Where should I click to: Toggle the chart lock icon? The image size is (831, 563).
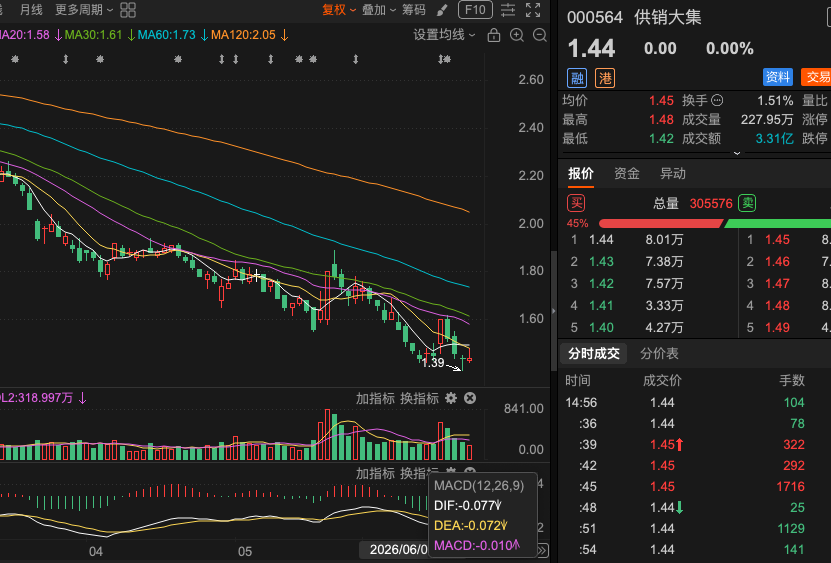coord(493,36)
